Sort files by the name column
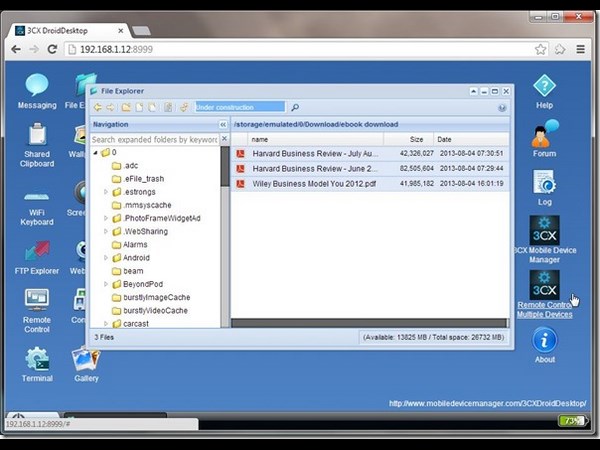 point(315,139)
